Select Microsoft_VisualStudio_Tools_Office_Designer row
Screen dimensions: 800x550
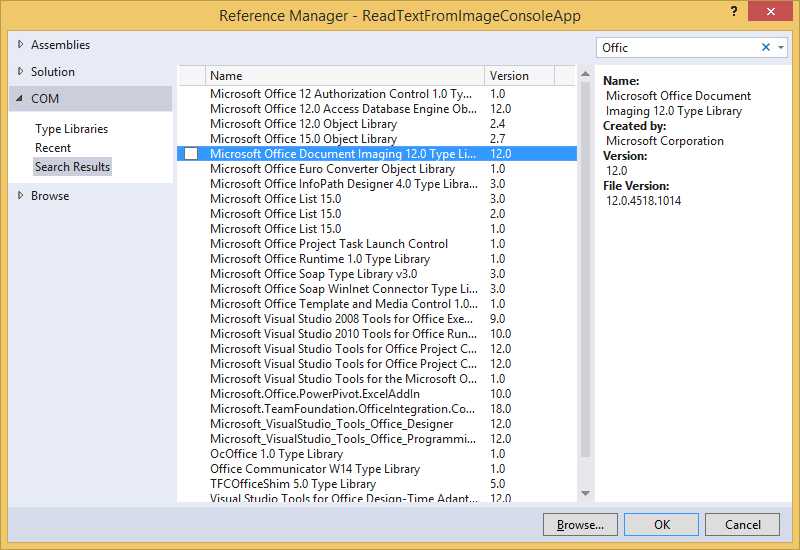pos(377,424)
